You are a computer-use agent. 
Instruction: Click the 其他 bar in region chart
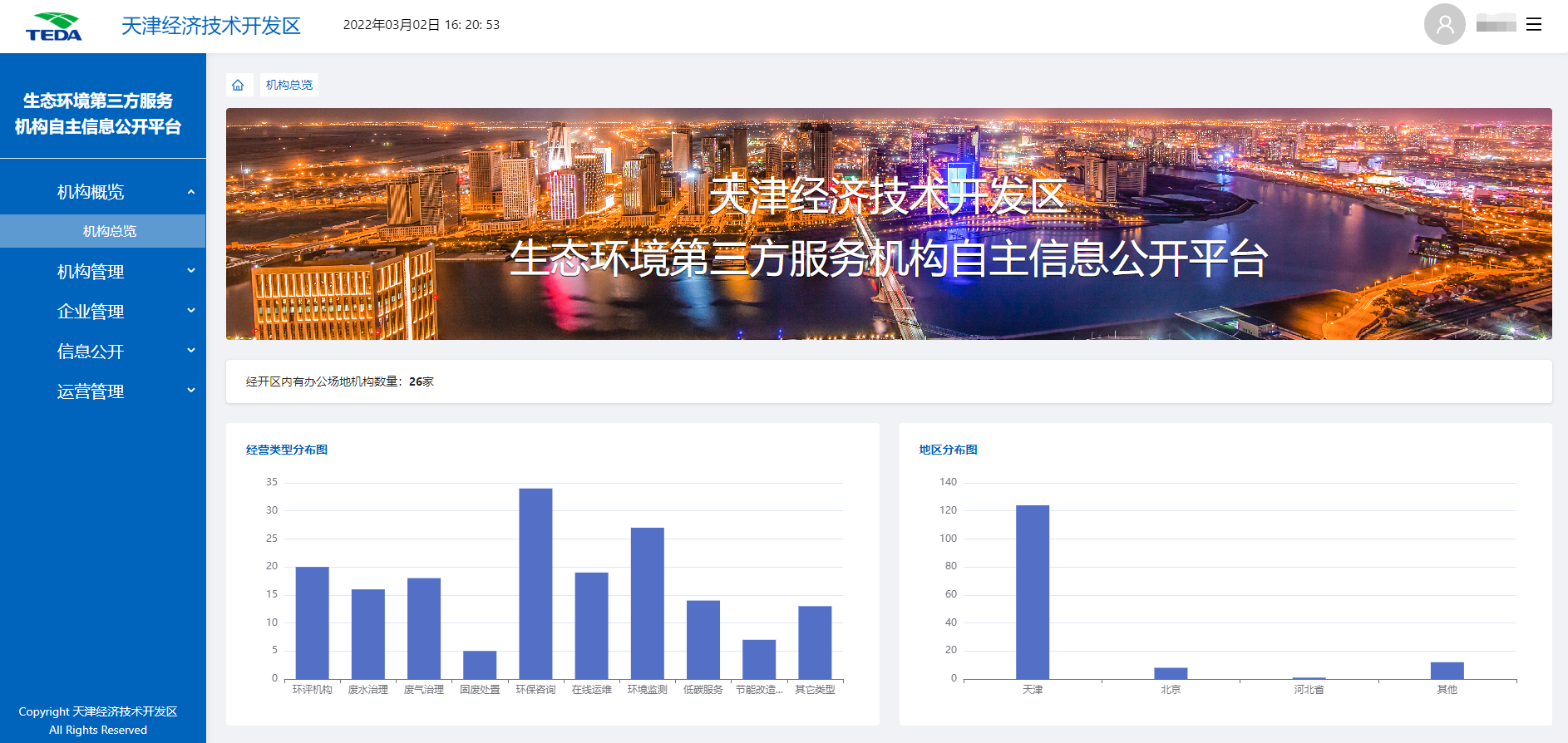coord(1447,671)
